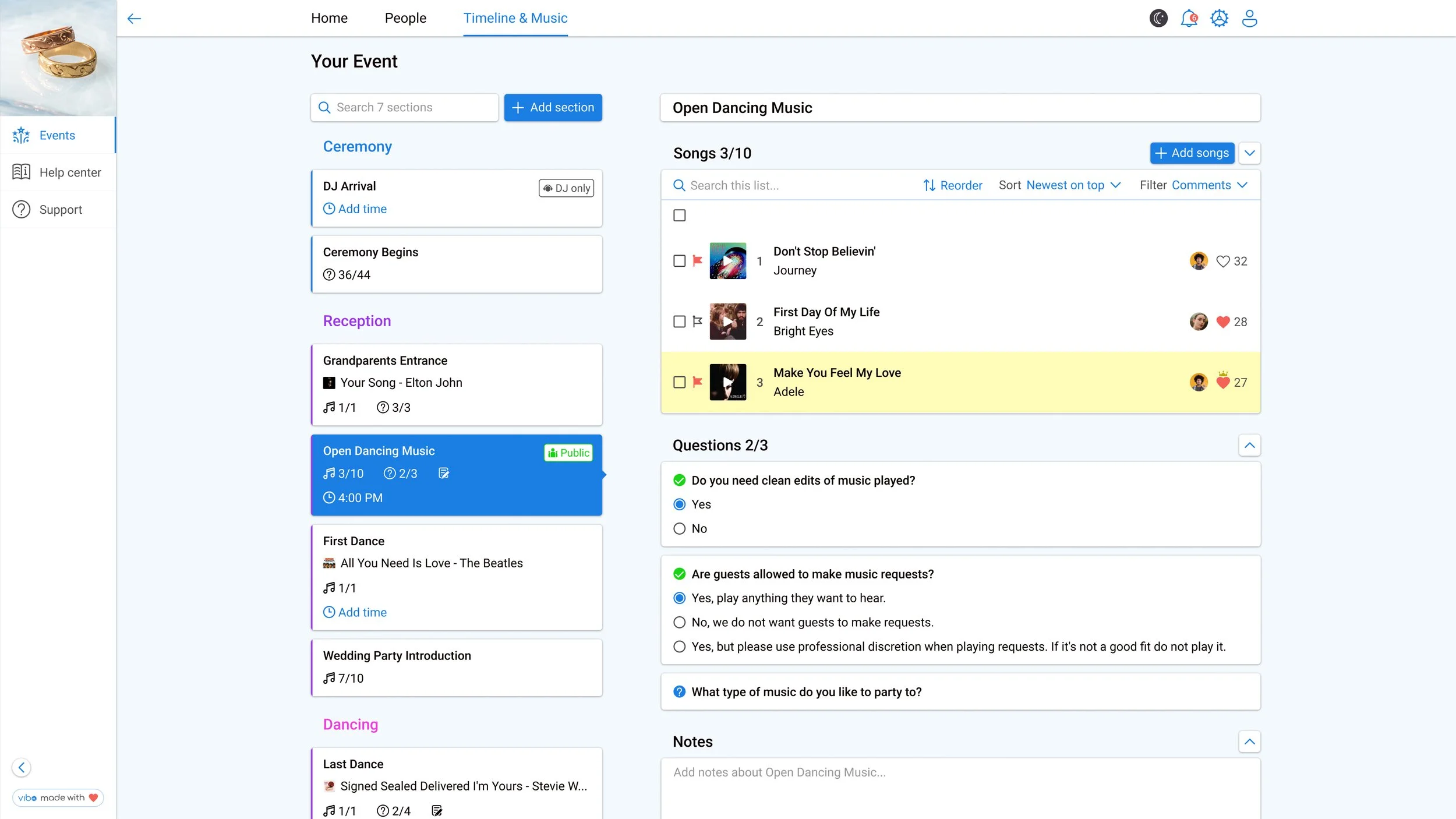The width and height of the screenshot is (1456, 819).
Task: Check the Don't Stop Believin' checkbox
Action: [x=679, y=261]
